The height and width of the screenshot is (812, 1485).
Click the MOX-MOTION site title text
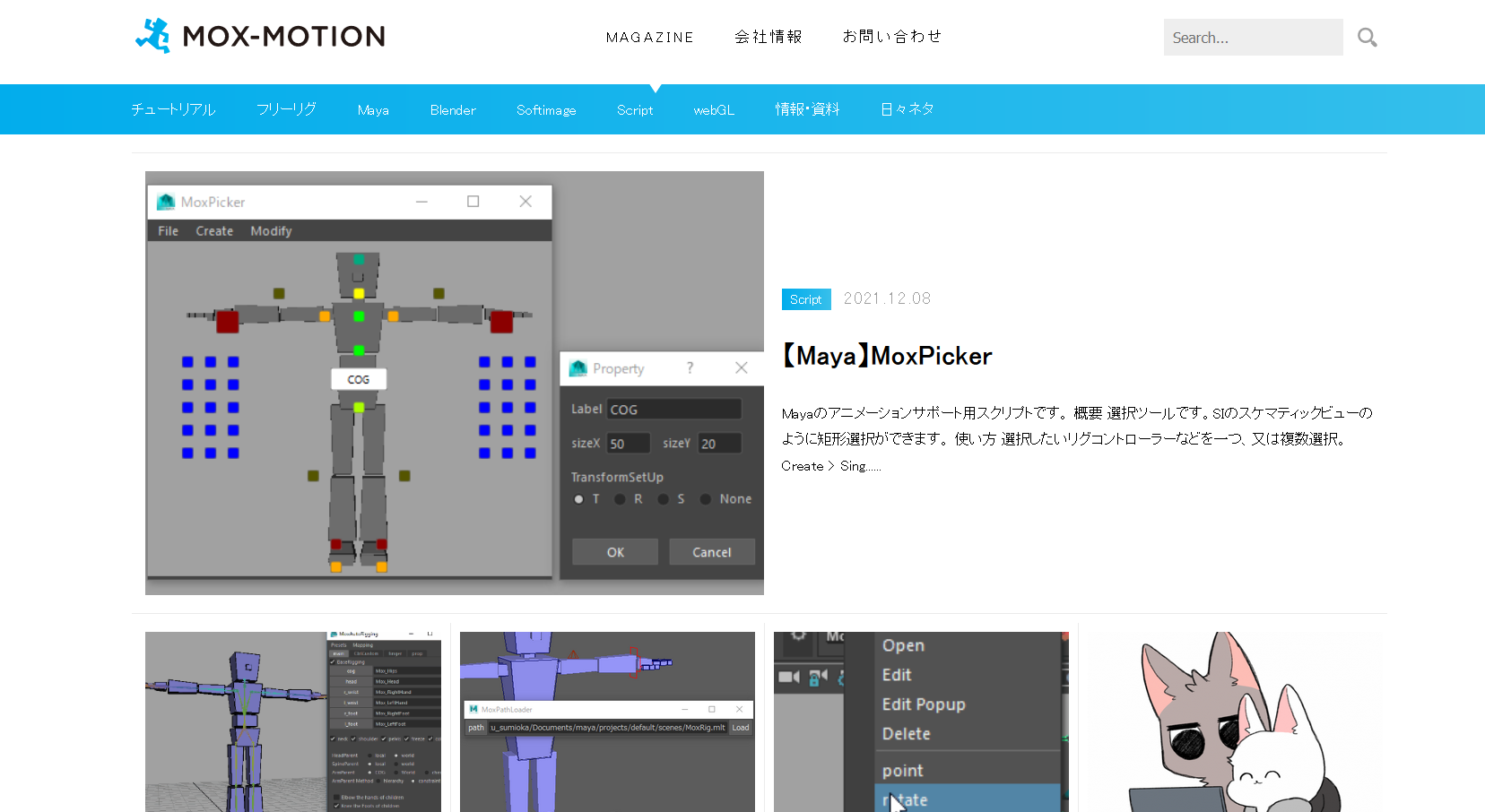(x=283, y=37)
